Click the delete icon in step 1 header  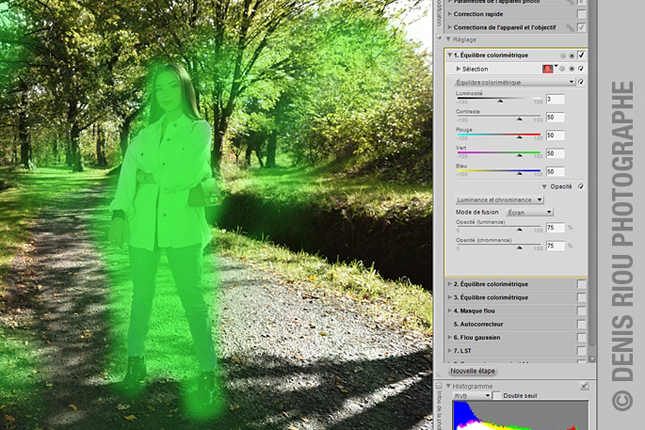(x=572, y=55)
